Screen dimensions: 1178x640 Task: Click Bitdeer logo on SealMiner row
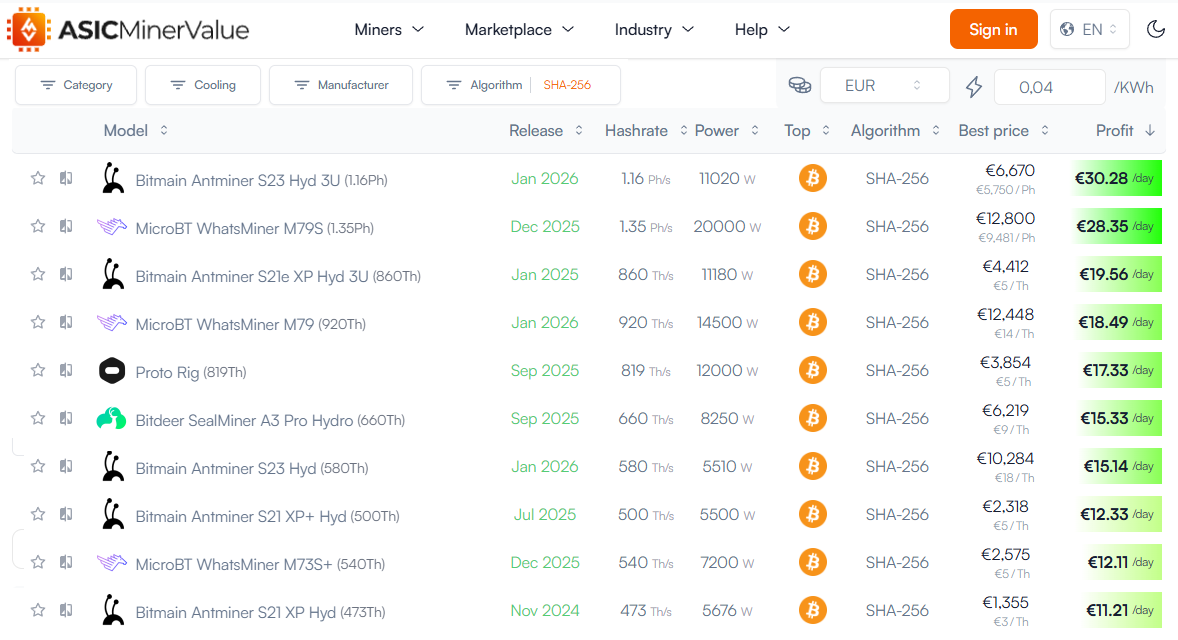[x=111, y=418]
